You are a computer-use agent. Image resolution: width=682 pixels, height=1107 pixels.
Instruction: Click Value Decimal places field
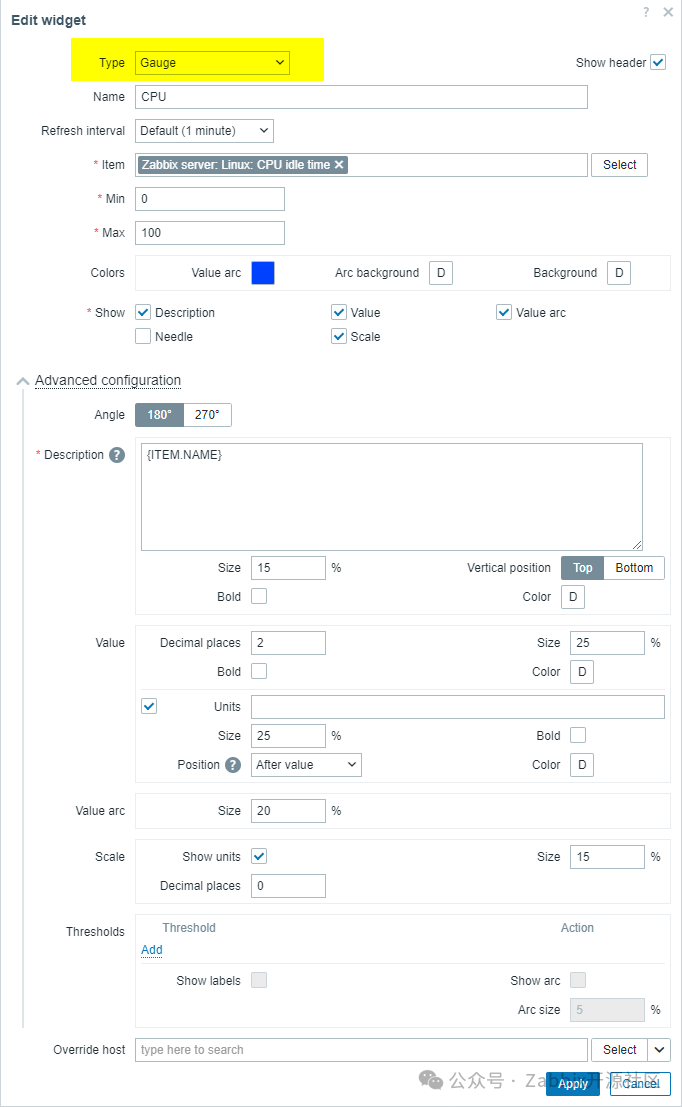pyautogui.click(x=288, y=642)
